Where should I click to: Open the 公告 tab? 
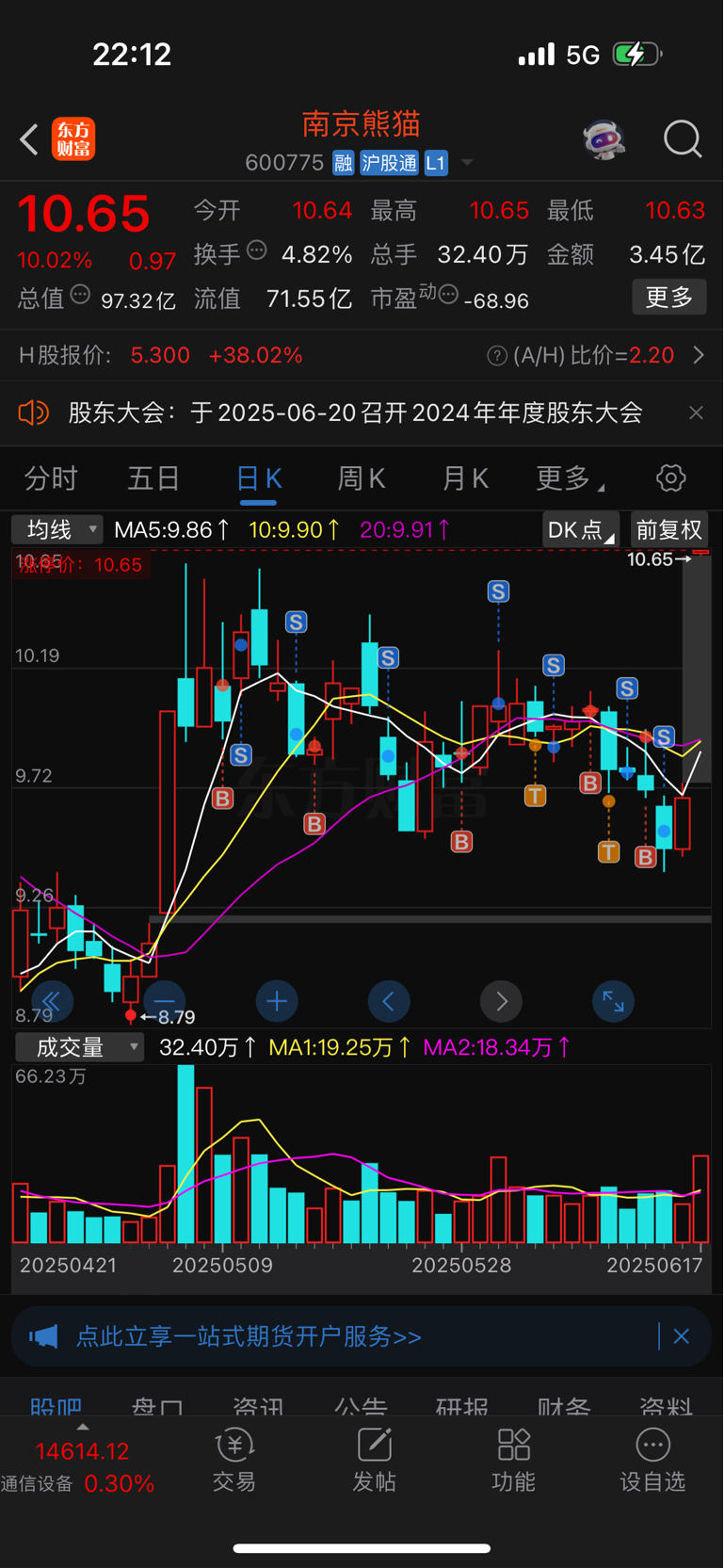361,1406
